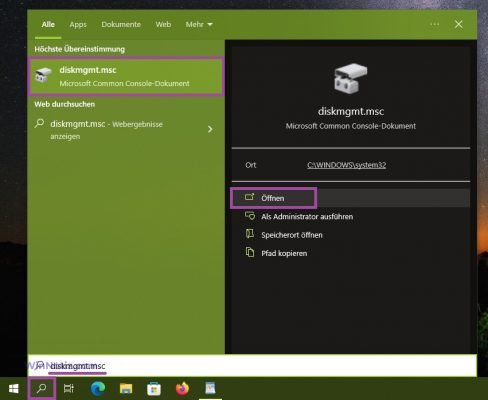Click the Öffnen open-window icon
This screenshot has height=400, width=488.
point(250,197)
